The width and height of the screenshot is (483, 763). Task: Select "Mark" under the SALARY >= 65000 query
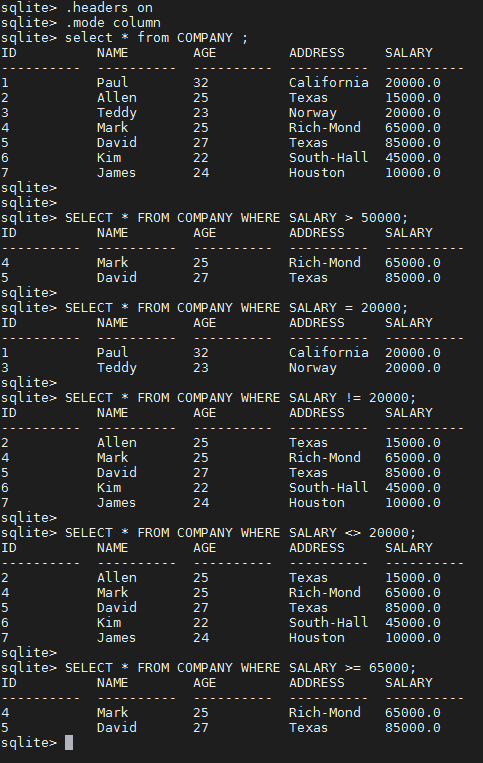112,713
